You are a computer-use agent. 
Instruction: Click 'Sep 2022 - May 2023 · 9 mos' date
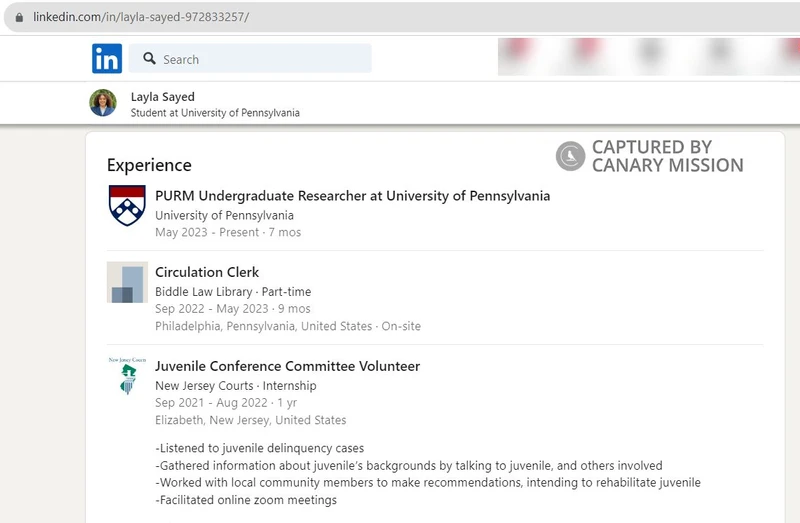tap(233, 309)
